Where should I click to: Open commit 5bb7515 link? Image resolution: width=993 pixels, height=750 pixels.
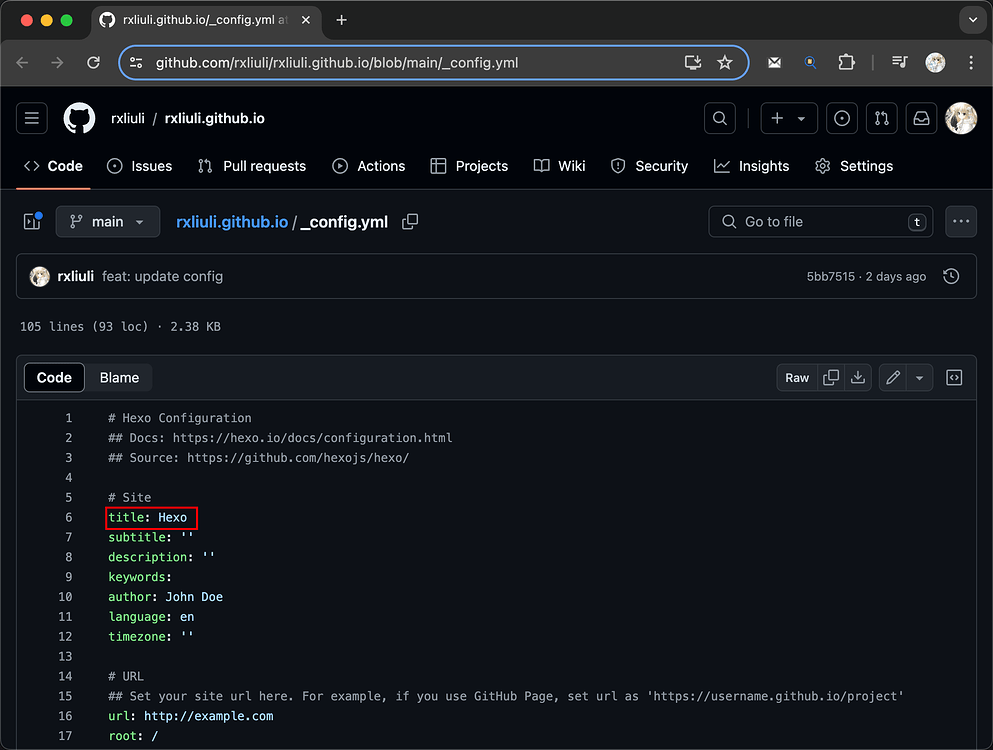pyautogui.click(x=830, y=276)
